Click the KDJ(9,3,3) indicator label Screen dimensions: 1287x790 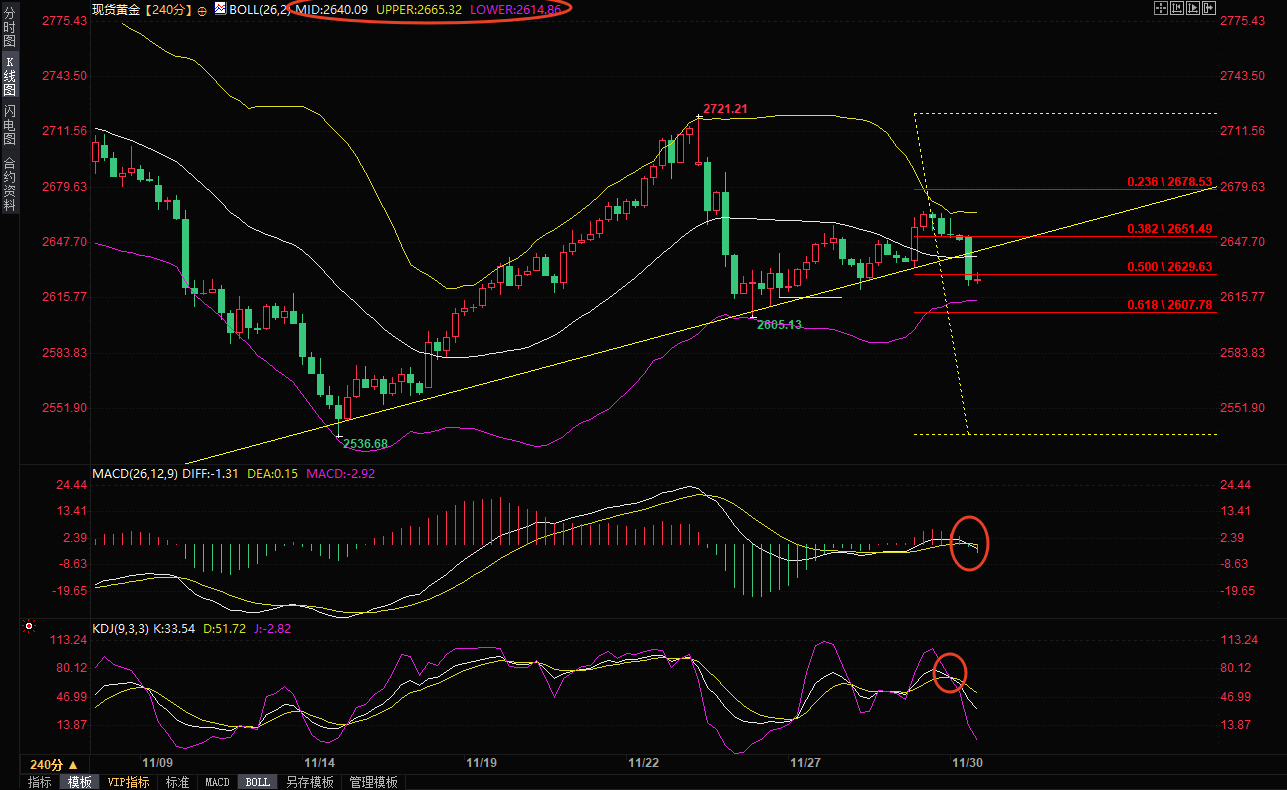point(121,628)
